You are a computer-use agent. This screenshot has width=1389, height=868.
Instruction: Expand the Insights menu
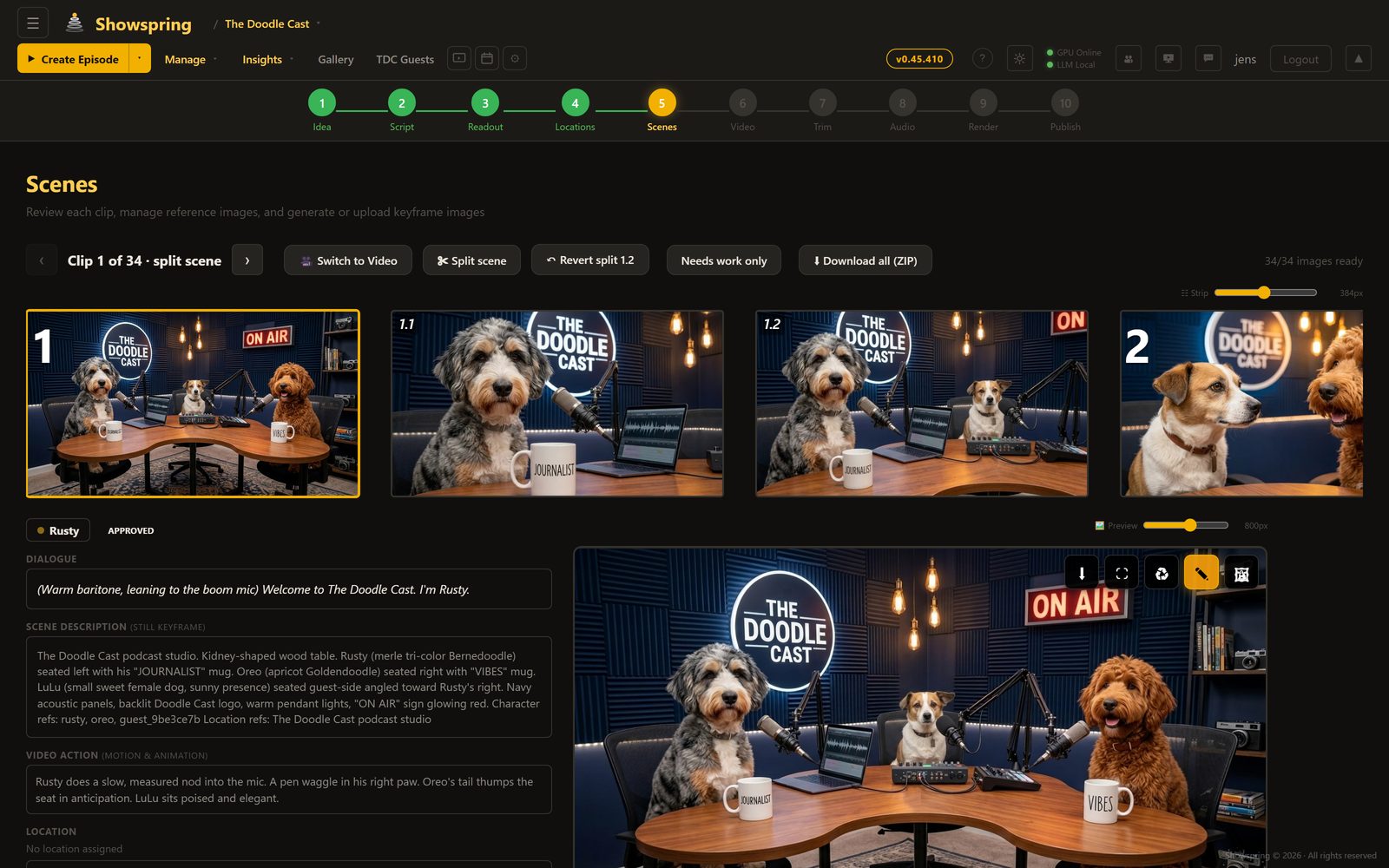point(267,59)
